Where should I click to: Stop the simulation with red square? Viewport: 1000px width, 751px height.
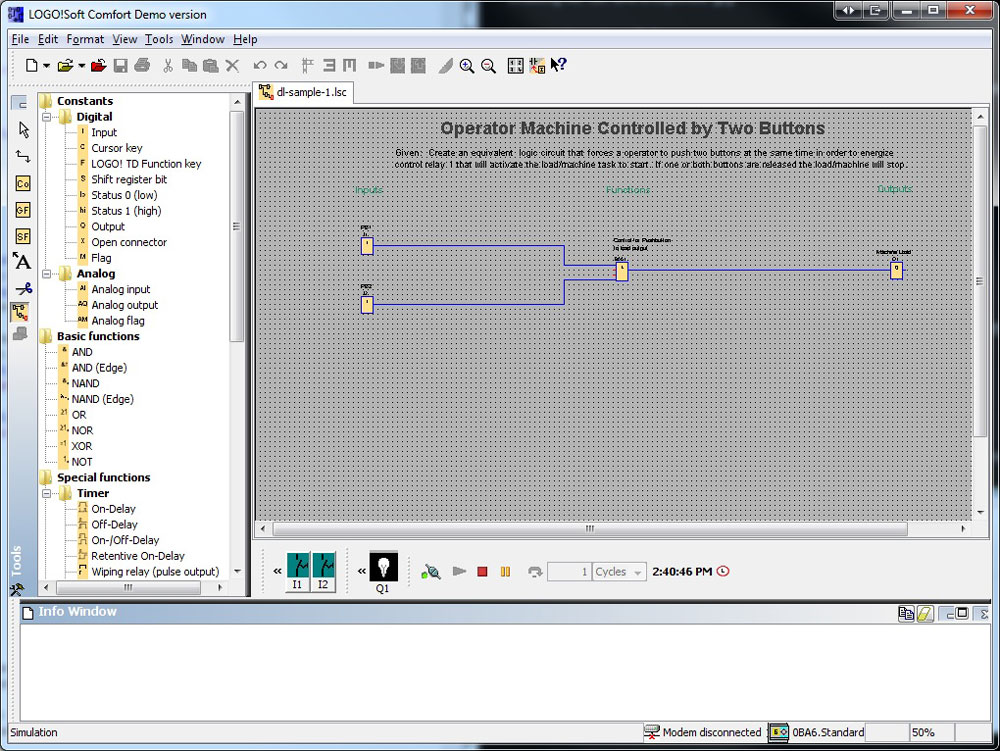[482, 572]
